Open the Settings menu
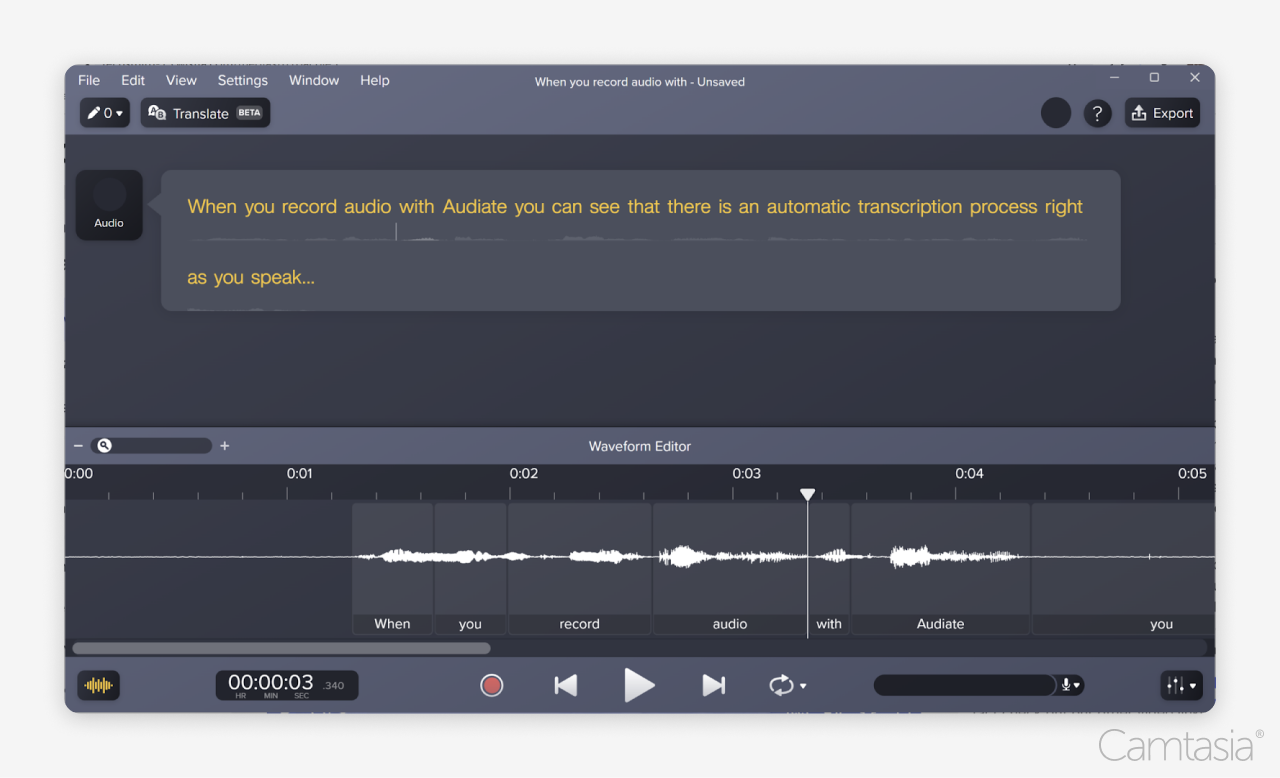Viewport: 1280px width, 778px height. pos(243,80)
